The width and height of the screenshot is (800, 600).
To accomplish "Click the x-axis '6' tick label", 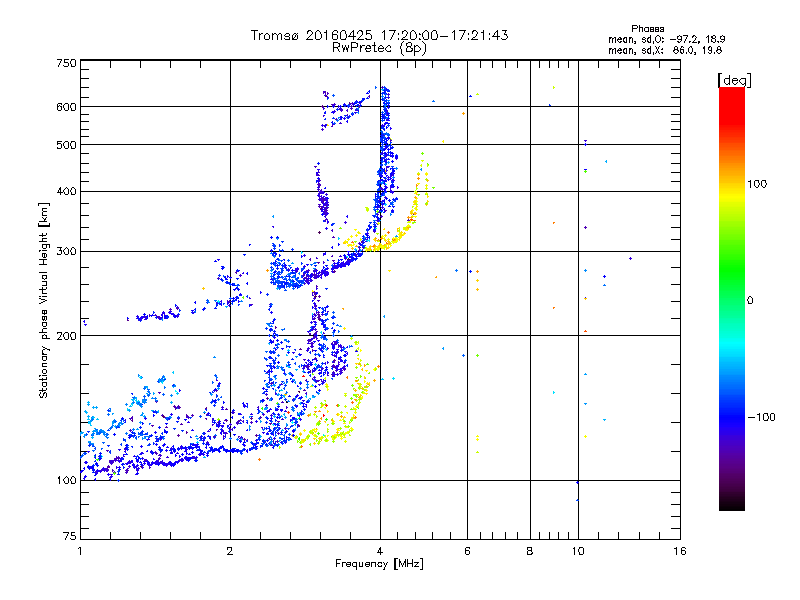I will [x=467, y=551].
